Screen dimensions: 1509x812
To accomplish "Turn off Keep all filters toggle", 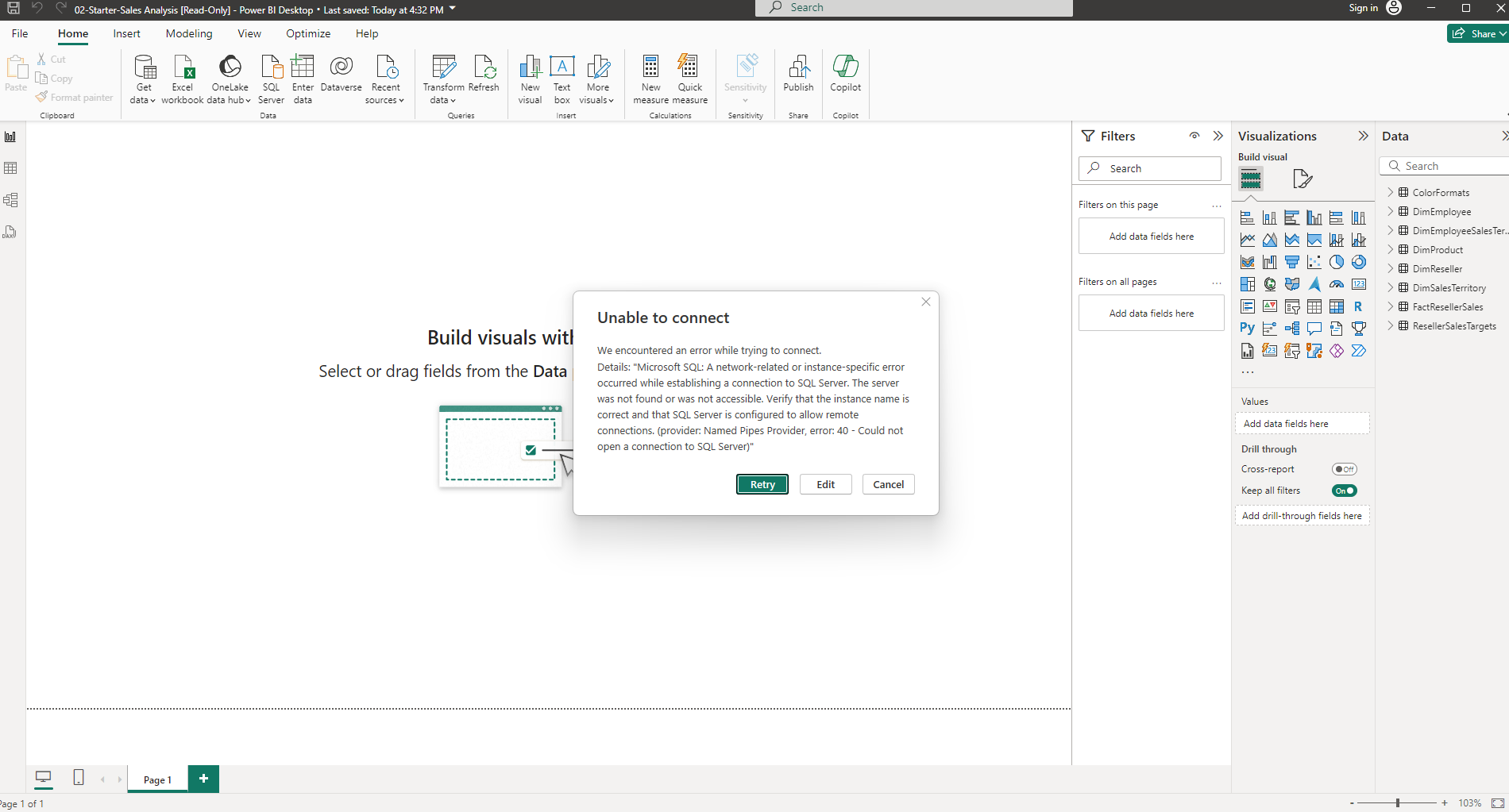I will 1345,491.
